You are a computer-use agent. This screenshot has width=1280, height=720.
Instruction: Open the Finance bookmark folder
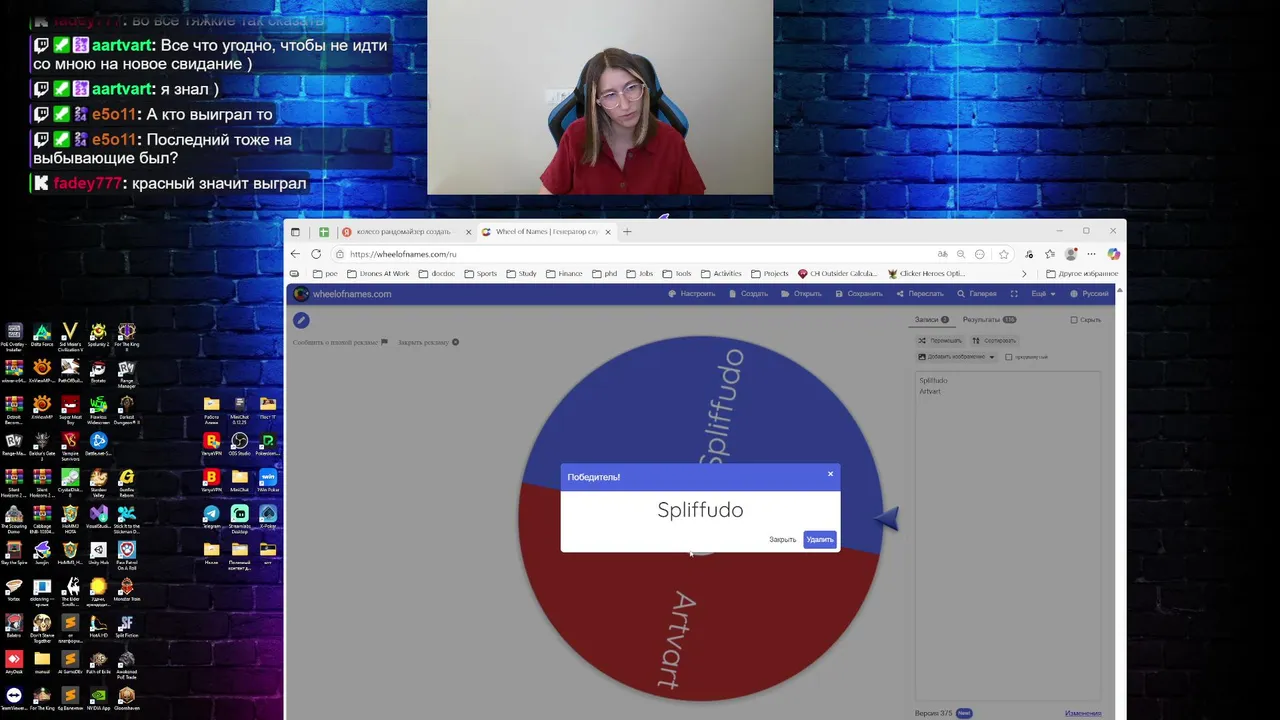click(x=565, y=273)
